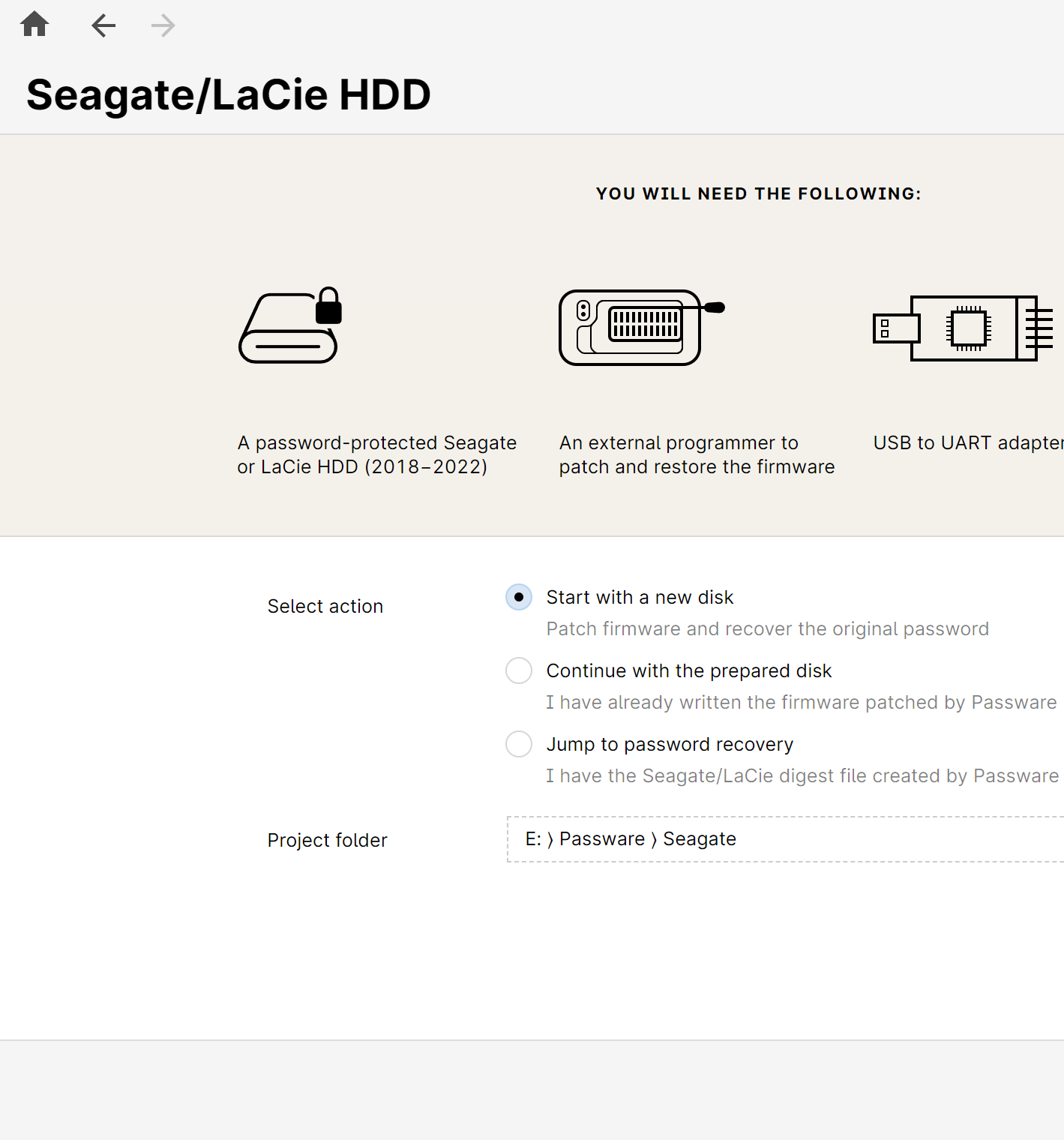
Task: Click the 'Select action' label
Action: 325,606
